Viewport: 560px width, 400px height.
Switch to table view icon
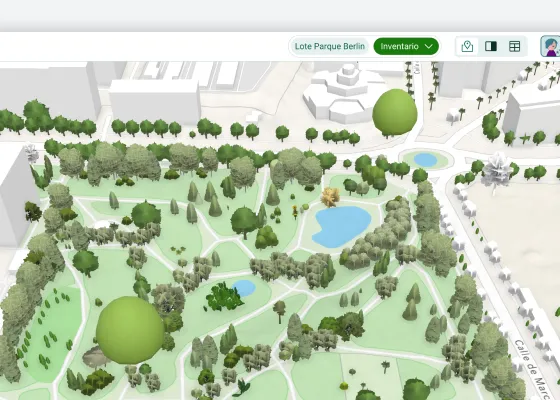tap(514, 46)
